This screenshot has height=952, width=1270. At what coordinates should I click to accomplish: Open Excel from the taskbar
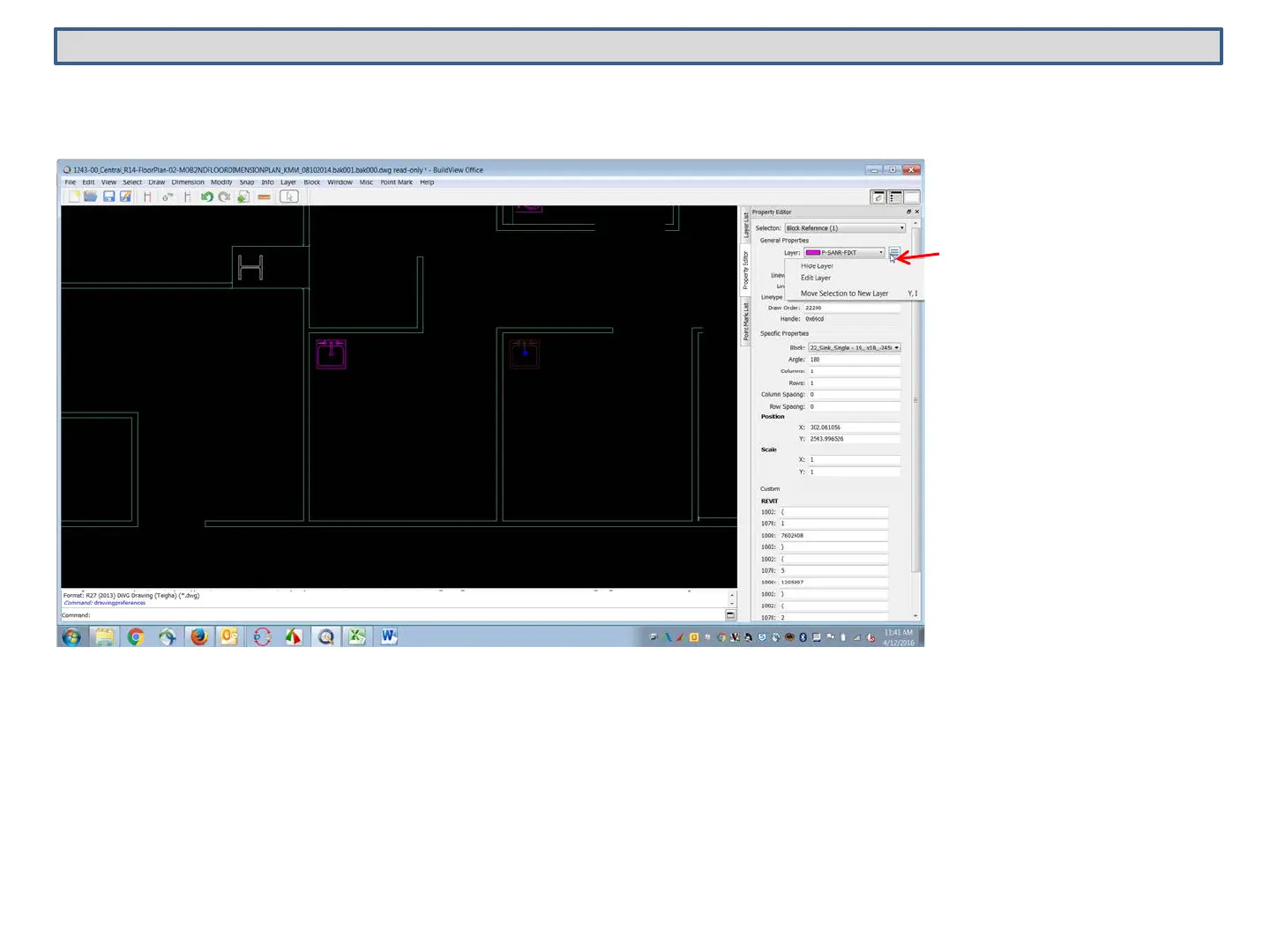(x=356, y=636)
